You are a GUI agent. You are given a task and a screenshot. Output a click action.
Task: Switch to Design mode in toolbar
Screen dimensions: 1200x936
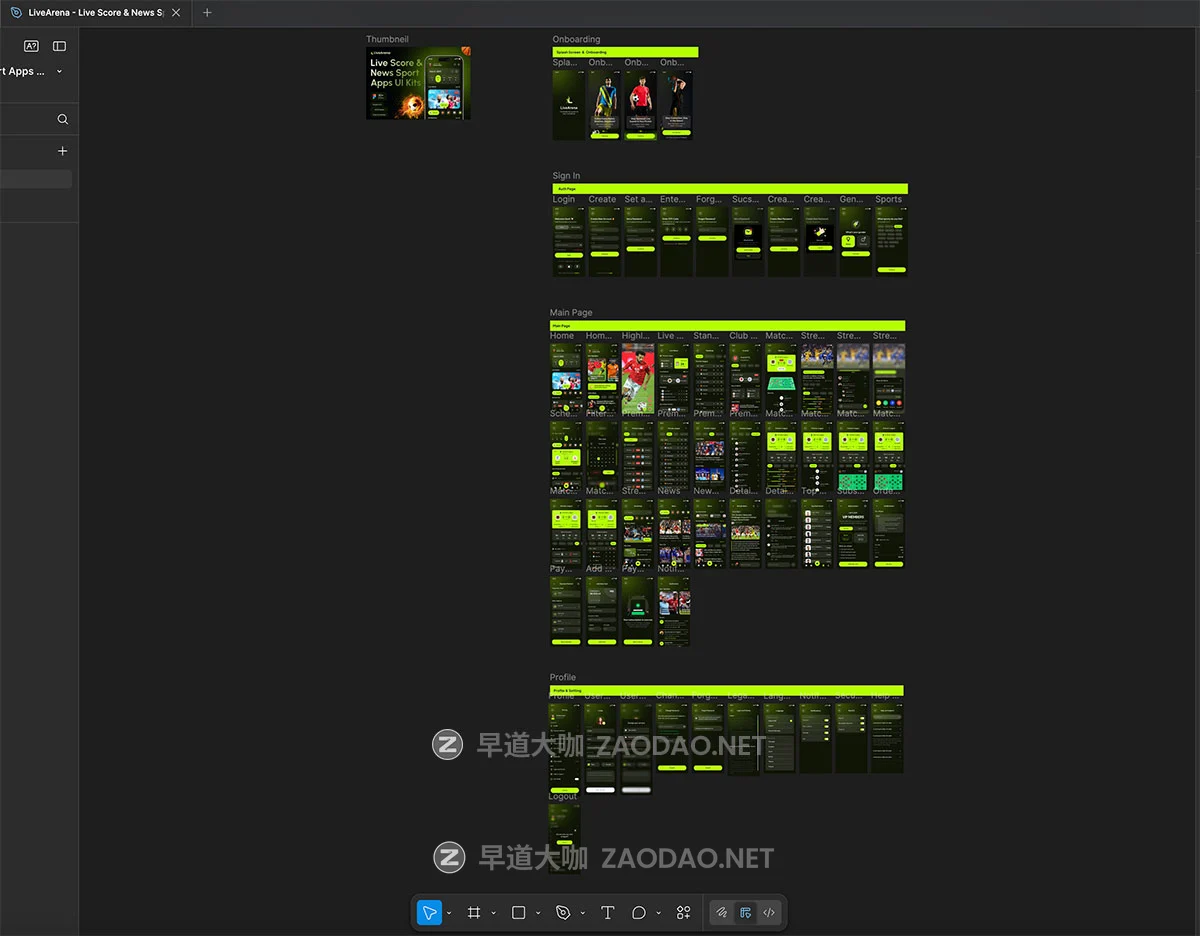coord(745,912)
